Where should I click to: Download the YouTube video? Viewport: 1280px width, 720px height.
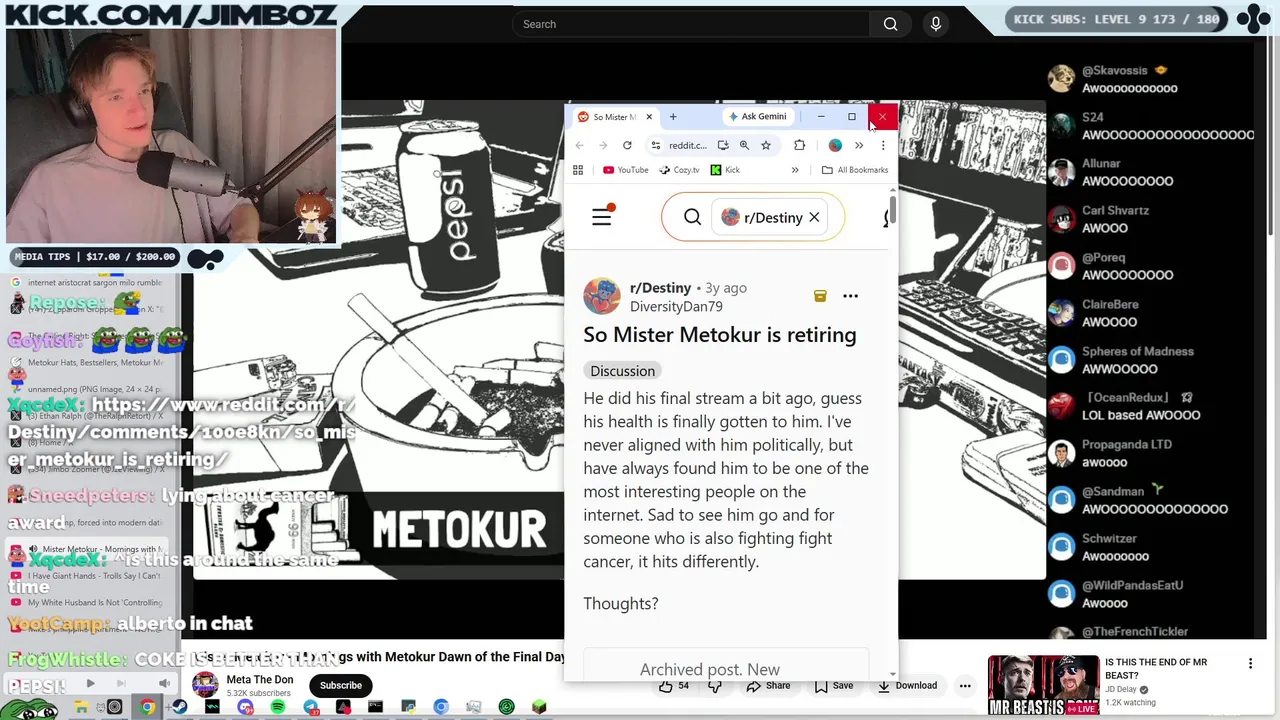point(907,685)
